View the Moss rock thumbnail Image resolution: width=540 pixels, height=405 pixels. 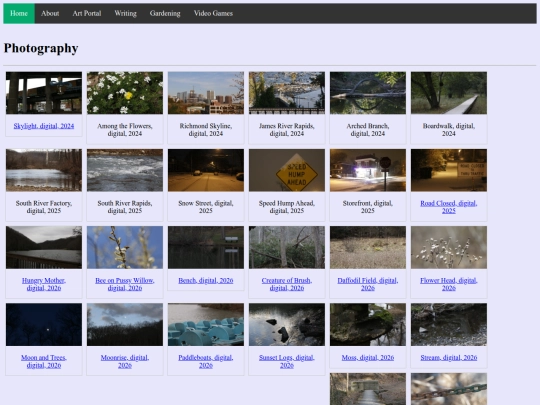pos(368,324)
